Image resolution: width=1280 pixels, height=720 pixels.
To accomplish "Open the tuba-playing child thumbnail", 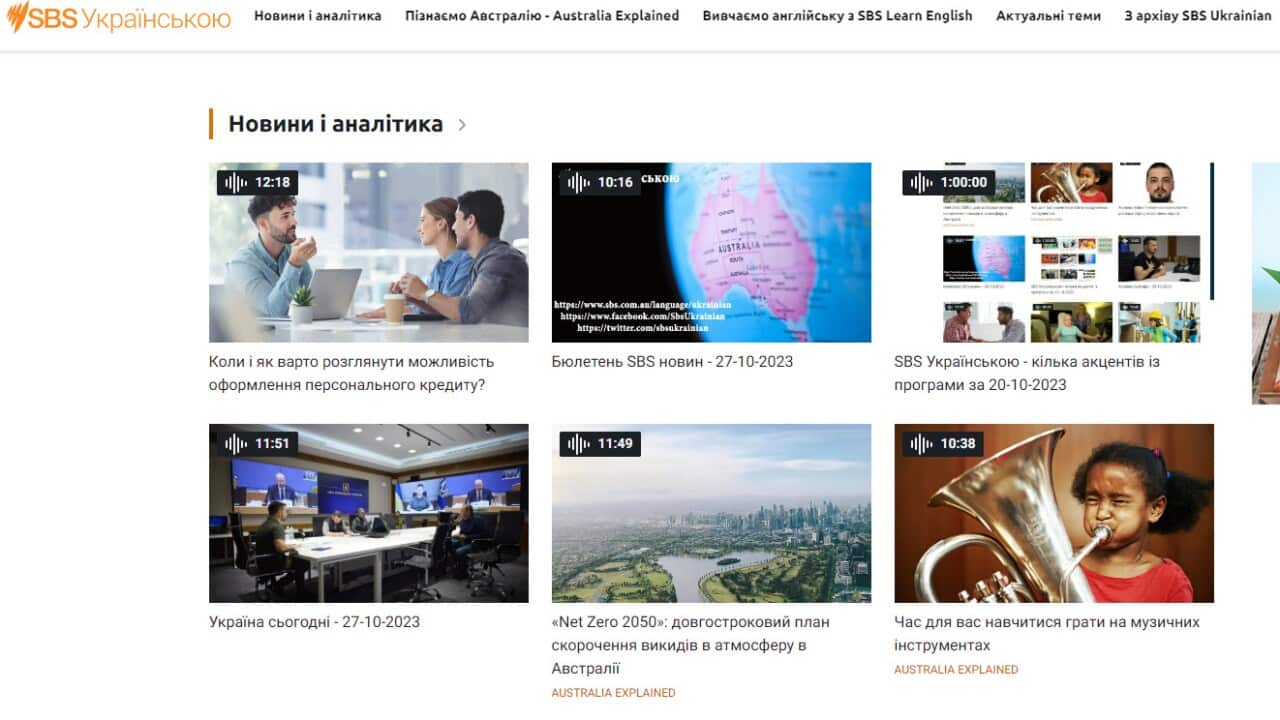I will pyautogui.click(x=1054, y=513).
